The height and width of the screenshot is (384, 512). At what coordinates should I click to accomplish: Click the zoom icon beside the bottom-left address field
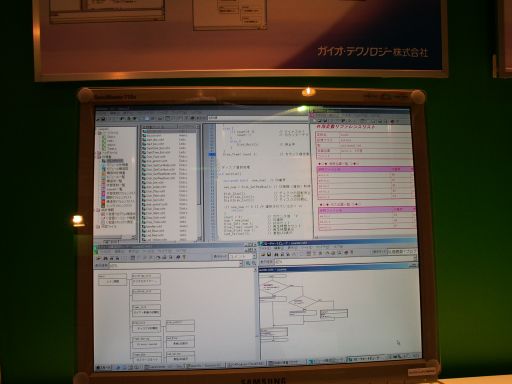[248, 264]
